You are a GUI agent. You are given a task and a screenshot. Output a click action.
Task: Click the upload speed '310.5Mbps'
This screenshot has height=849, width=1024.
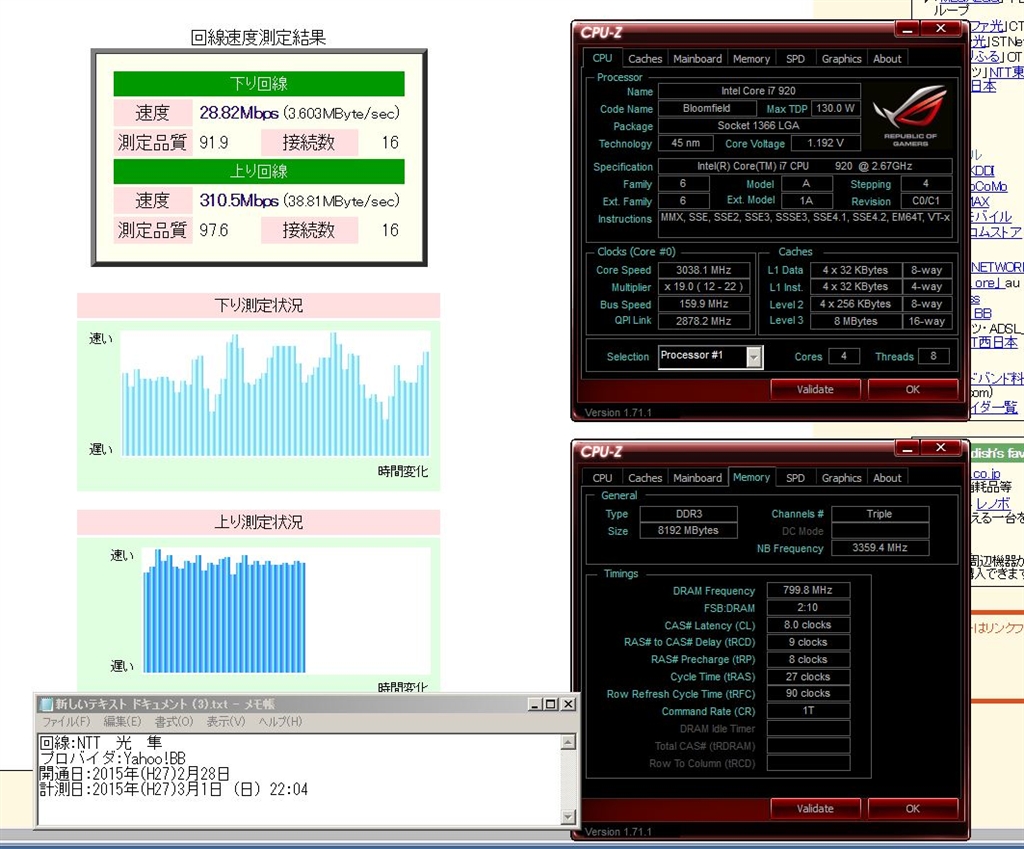click(239, 200)
